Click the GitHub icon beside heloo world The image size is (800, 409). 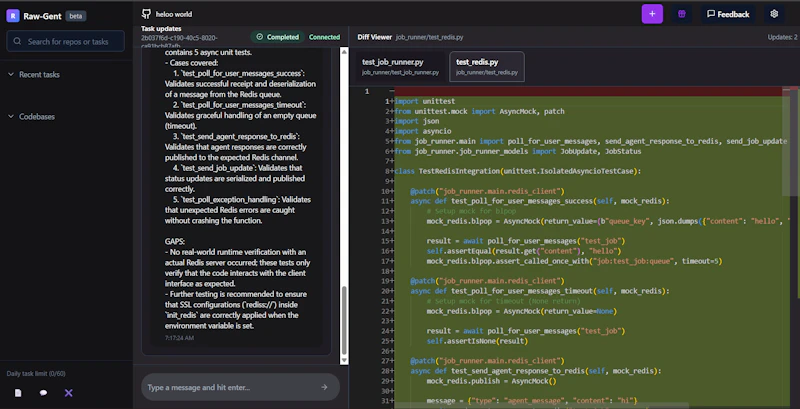coord(146,14)
